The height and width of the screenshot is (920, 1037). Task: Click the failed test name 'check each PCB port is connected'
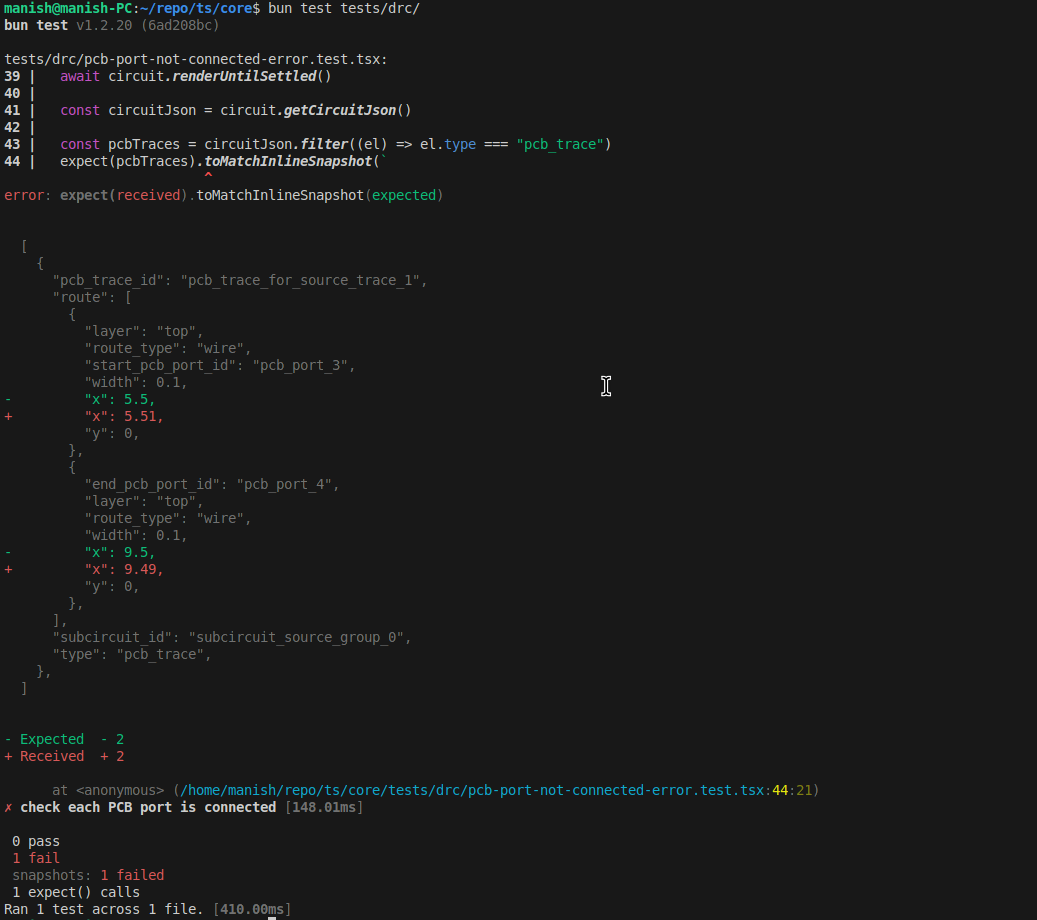[x=148, y=808]
